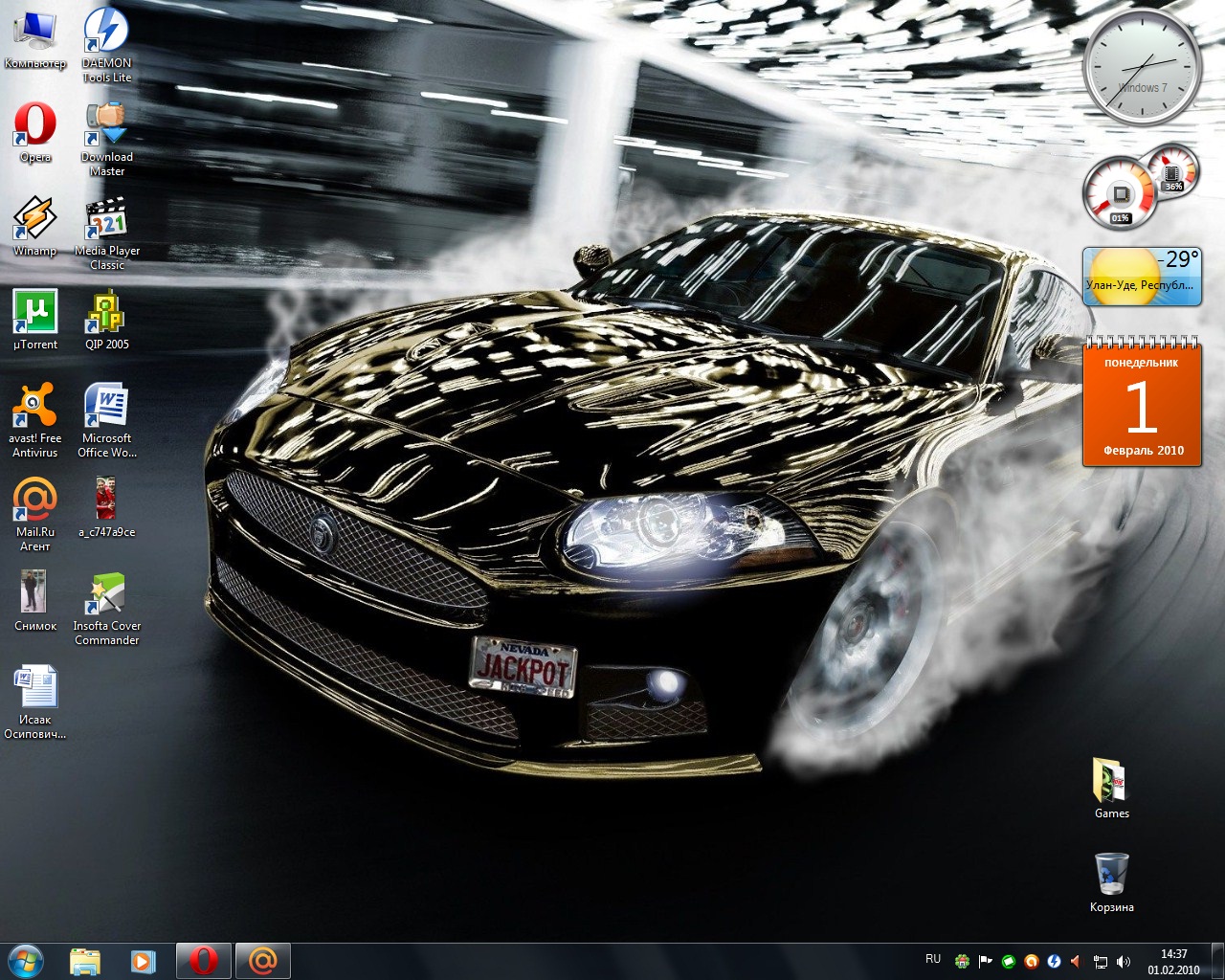Screen dimensions: 1225x980
Task: Open the volume speaker tray icon
Action: click(1123, 961)
